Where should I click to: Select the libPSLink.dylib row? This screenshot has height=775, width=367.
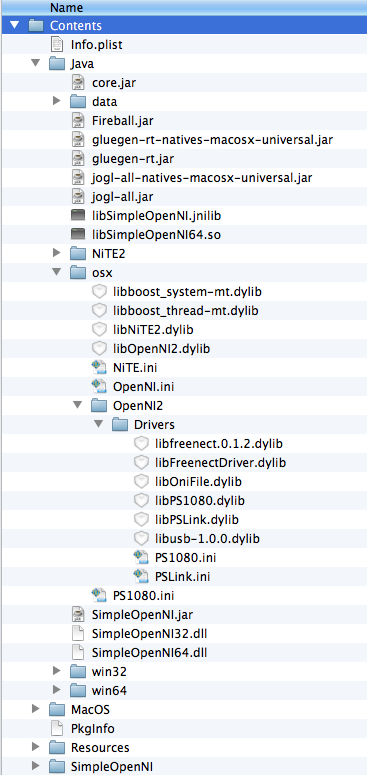[183, 519]
